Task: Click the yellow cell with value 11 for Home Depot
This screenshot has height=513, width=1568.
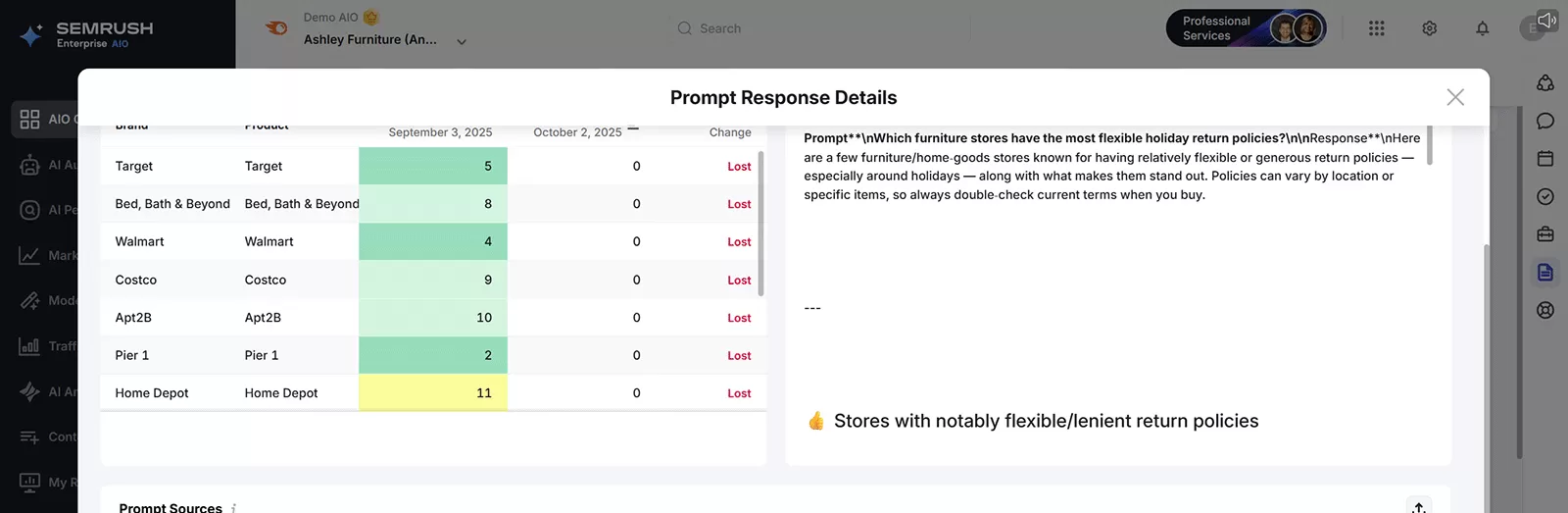Action: [433, 392]
